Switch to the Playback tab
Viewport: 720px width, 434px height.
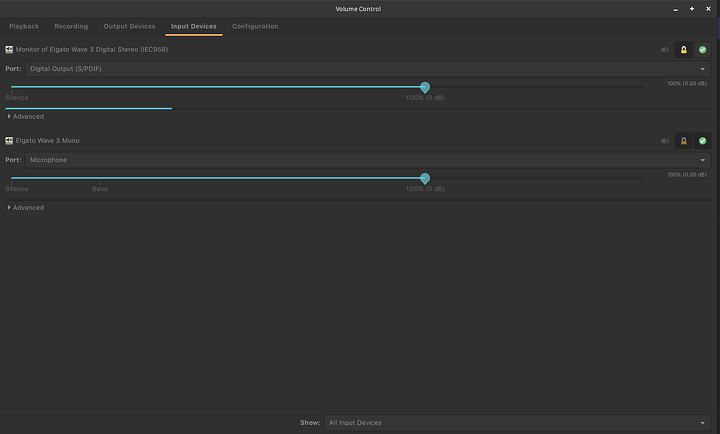(24, 27)
